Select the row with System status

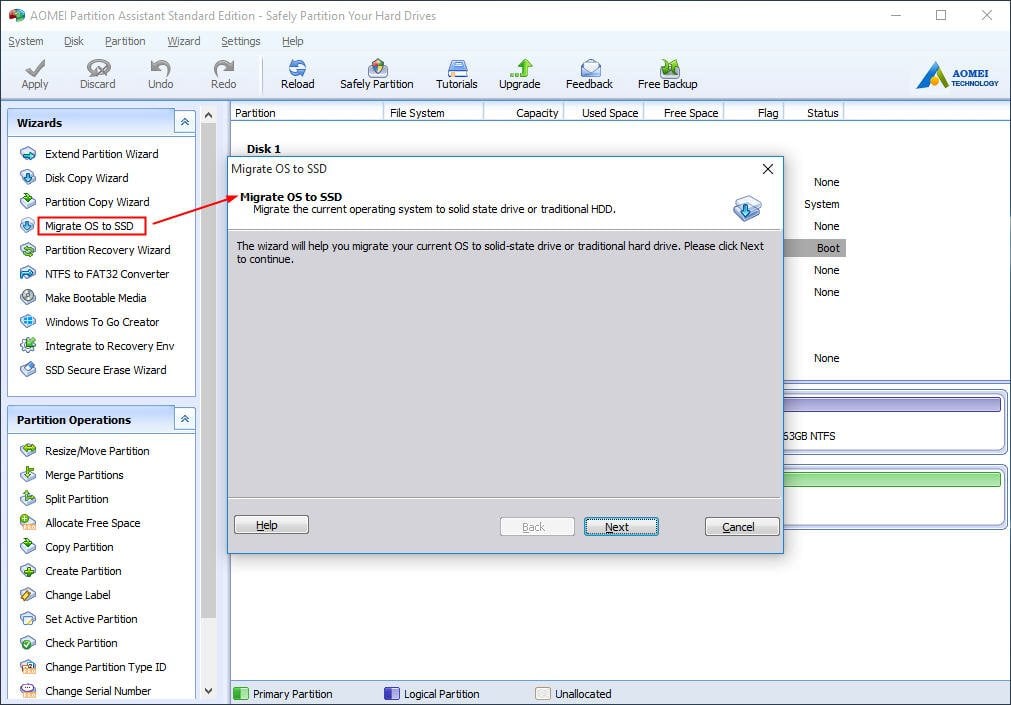(x=814, y=204)
